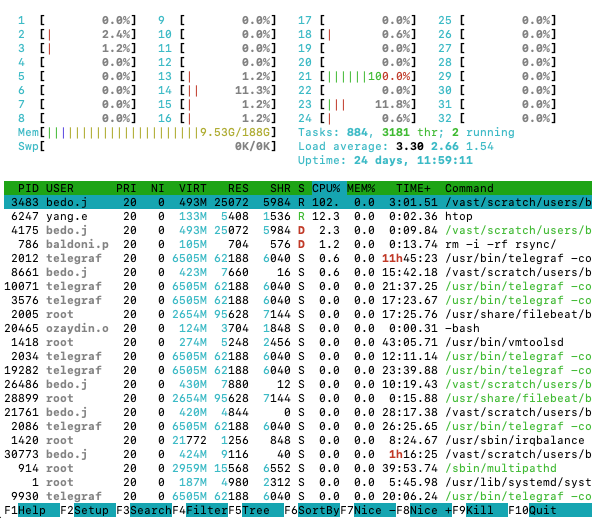The height and width of the screenshot is (518, 596).
Task: Click CPU 21 meter at 100.0%
Action: (x=357, y=76)
